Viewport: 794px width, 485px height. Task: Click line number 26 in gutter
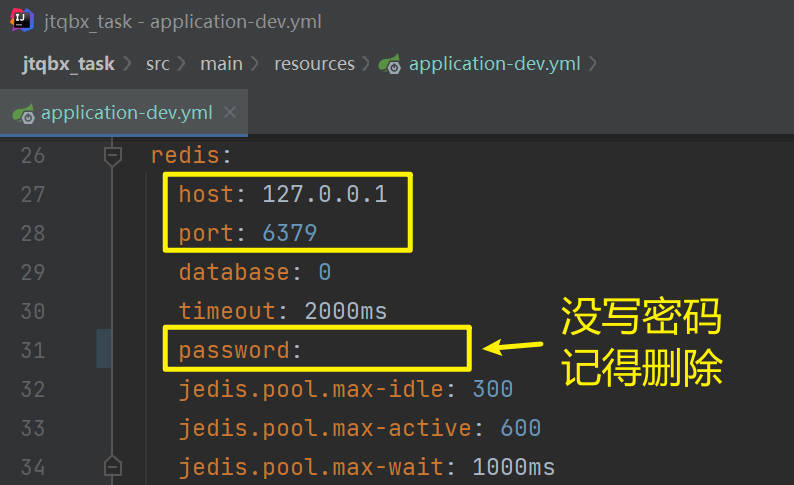click(x=33, y=156)
